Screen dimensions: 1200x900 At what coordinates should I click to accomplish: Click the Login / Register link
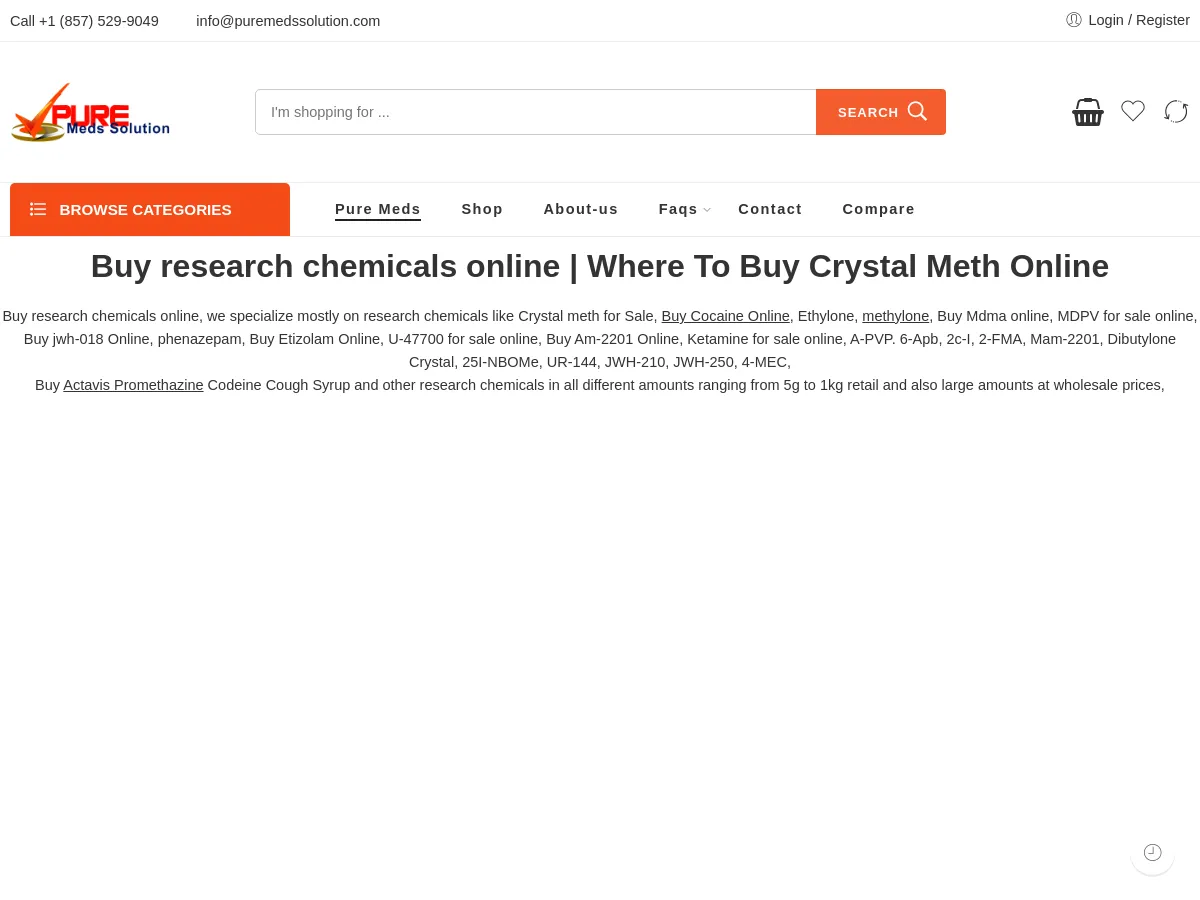click(x=1139, y=20)
